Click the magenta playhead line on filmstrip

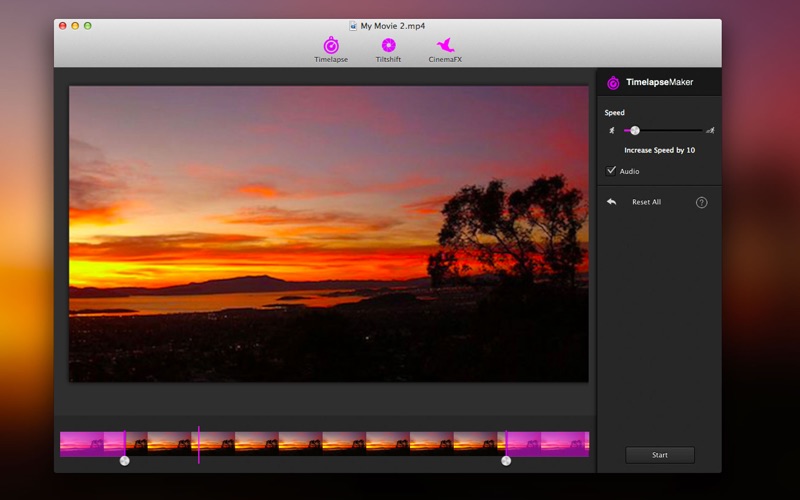198,443
